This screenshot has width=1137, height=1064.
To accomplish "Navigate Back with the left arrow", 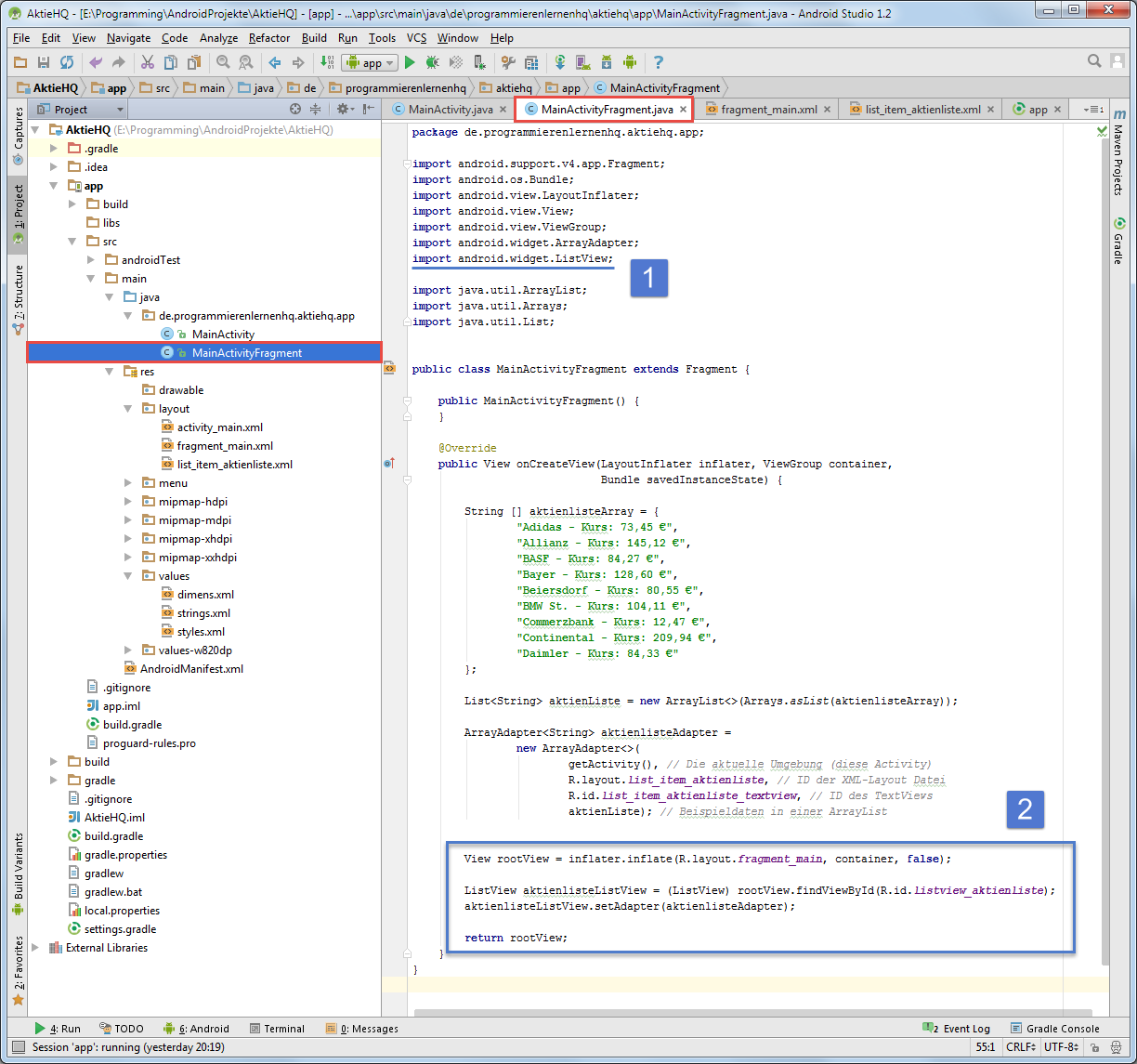I will point(275,62).
